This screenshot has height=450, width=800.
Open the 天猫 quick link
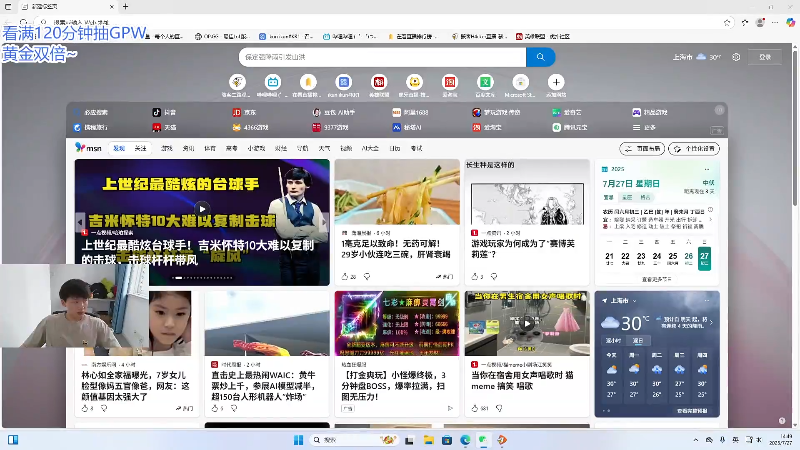(x=164, y=128)
